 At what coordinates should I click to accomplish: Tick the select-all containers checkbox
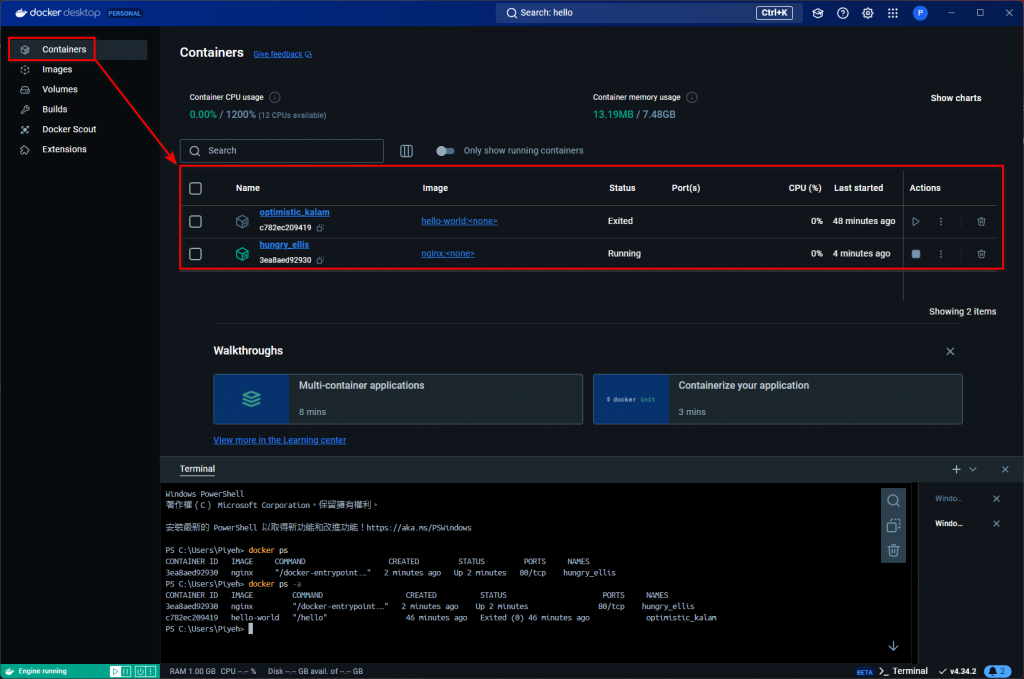[195, 188]
